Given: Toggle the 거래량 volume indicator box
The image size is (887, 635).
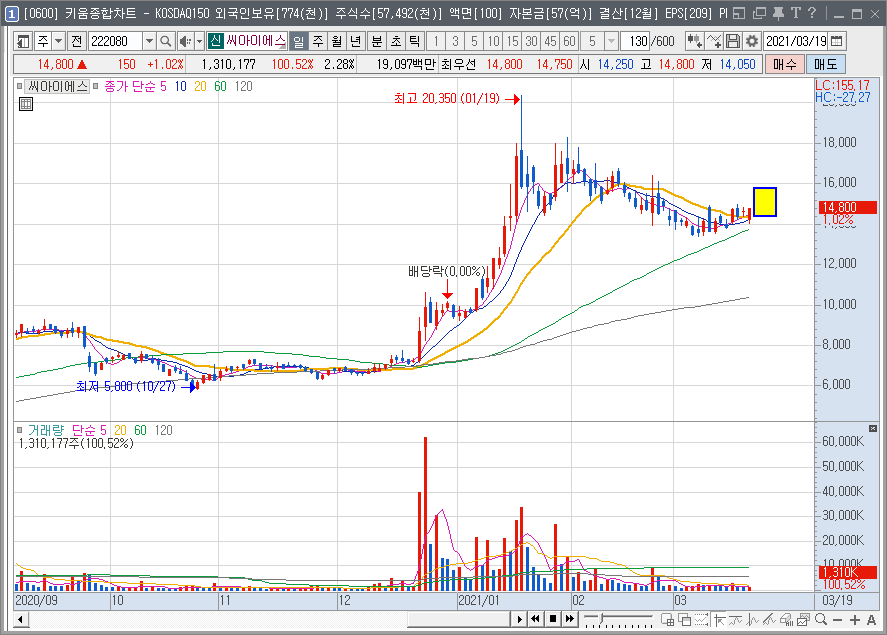Looking at the screenshot, I should [x=20, y=430].
